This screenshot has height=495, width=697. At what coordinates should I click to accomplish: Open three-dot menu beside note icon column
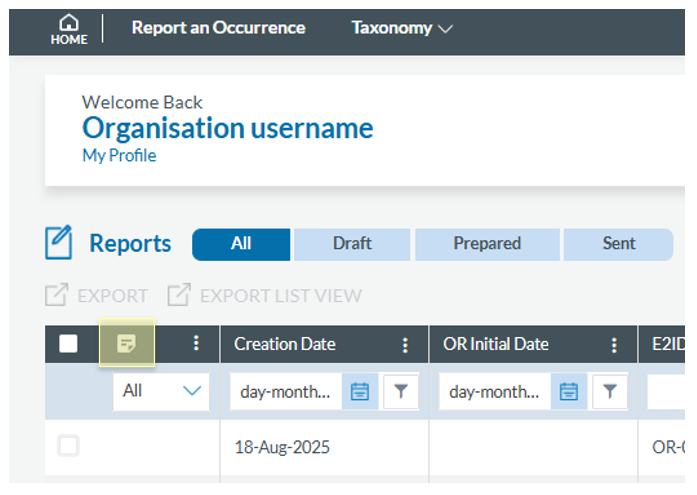196,344
